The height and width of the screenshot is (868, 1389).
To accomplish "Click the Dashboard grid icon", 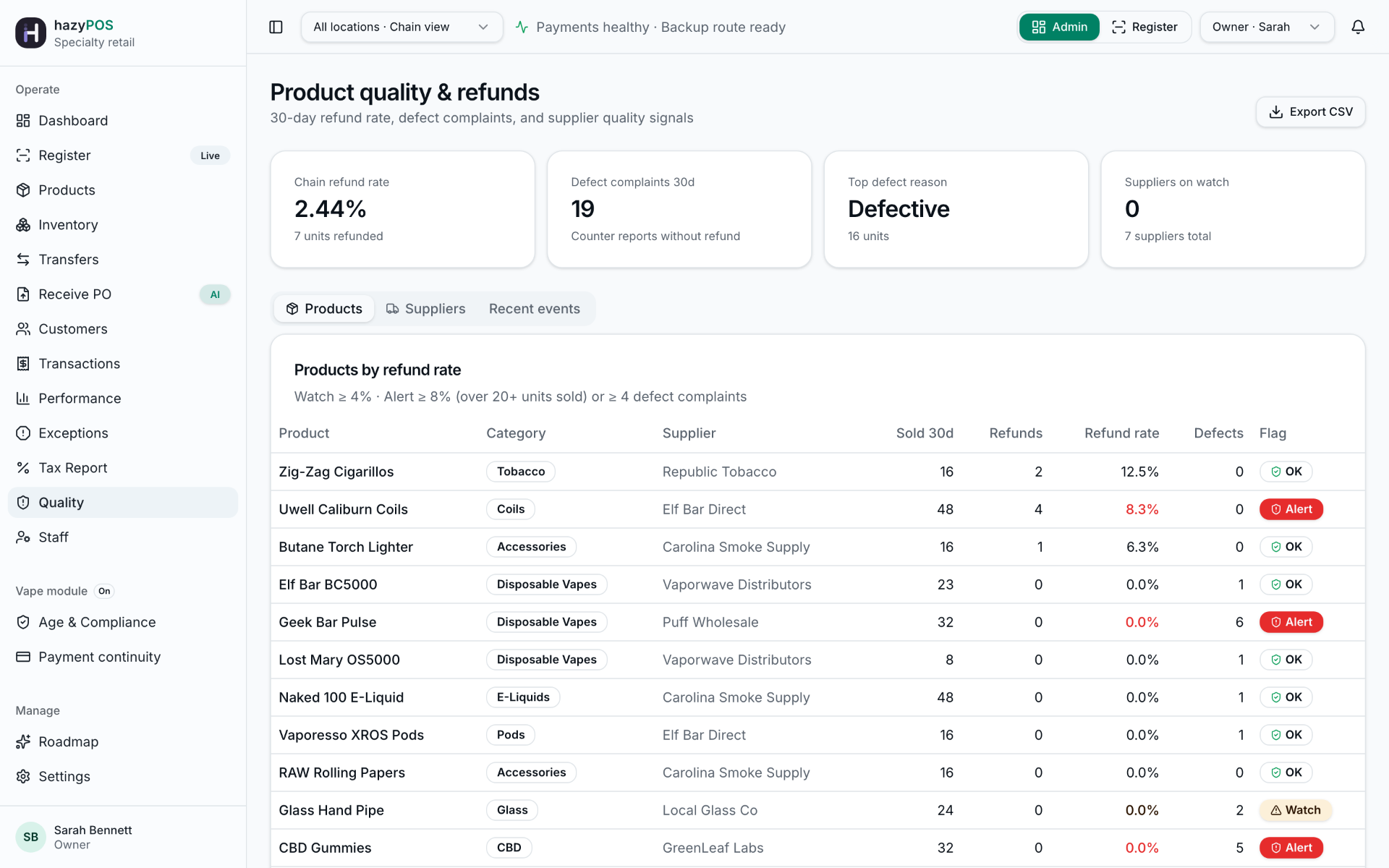I will click(x=23, y=121).
